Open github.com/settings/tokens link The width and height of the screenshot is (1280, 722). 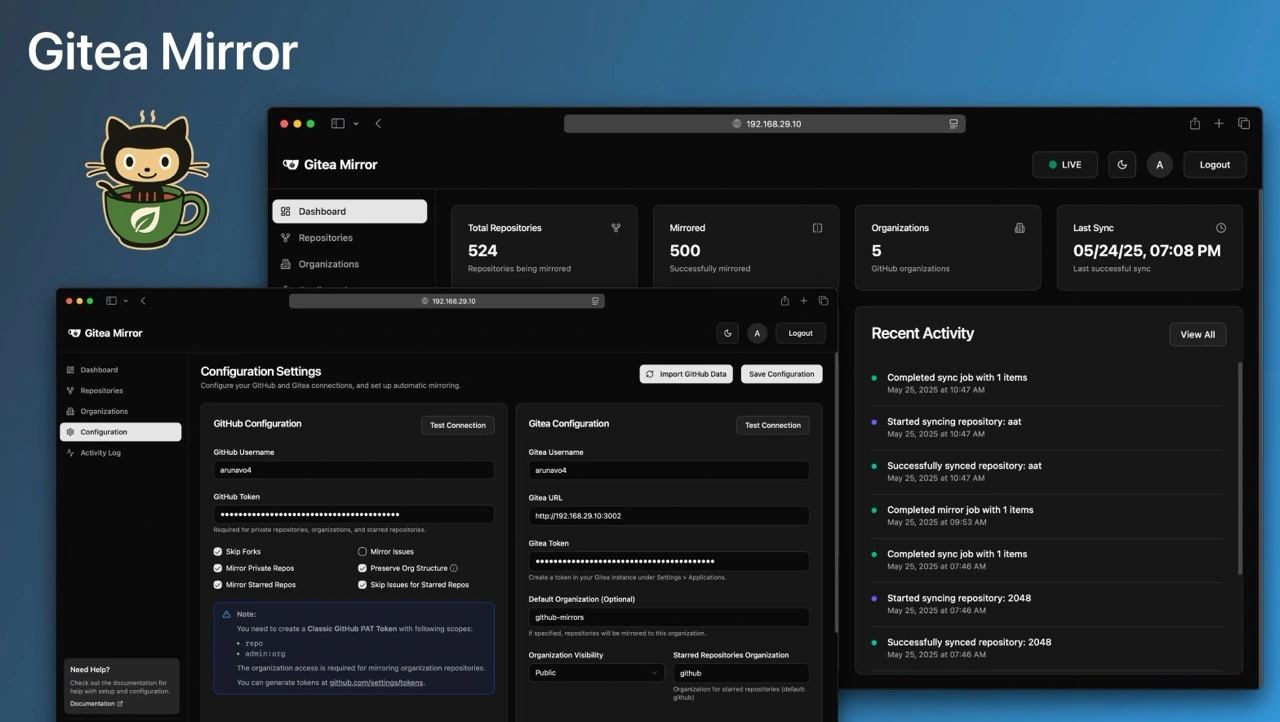pyautogui.click(x=376, y=682)
